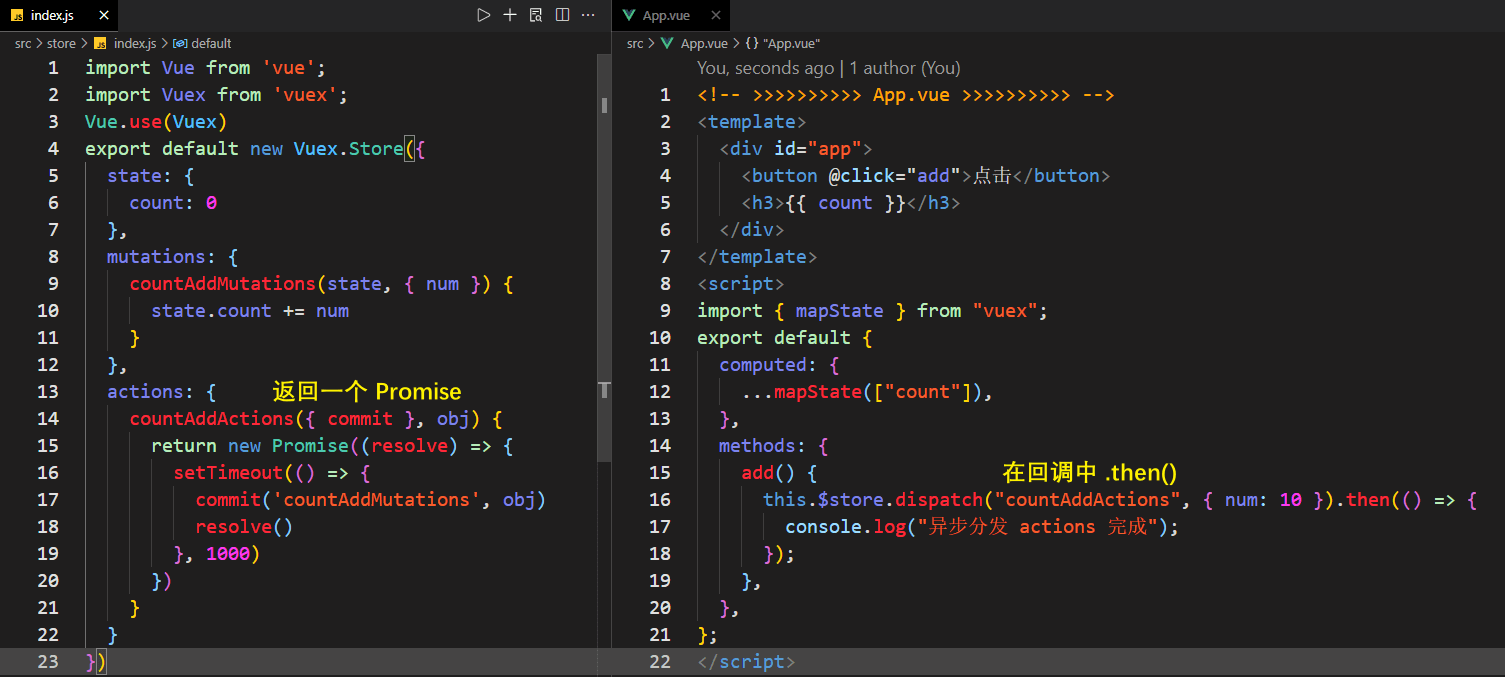Click 'state.count += num' statement
The height and width of the screenshot is (677, 1505).
(x=250, y=310)
